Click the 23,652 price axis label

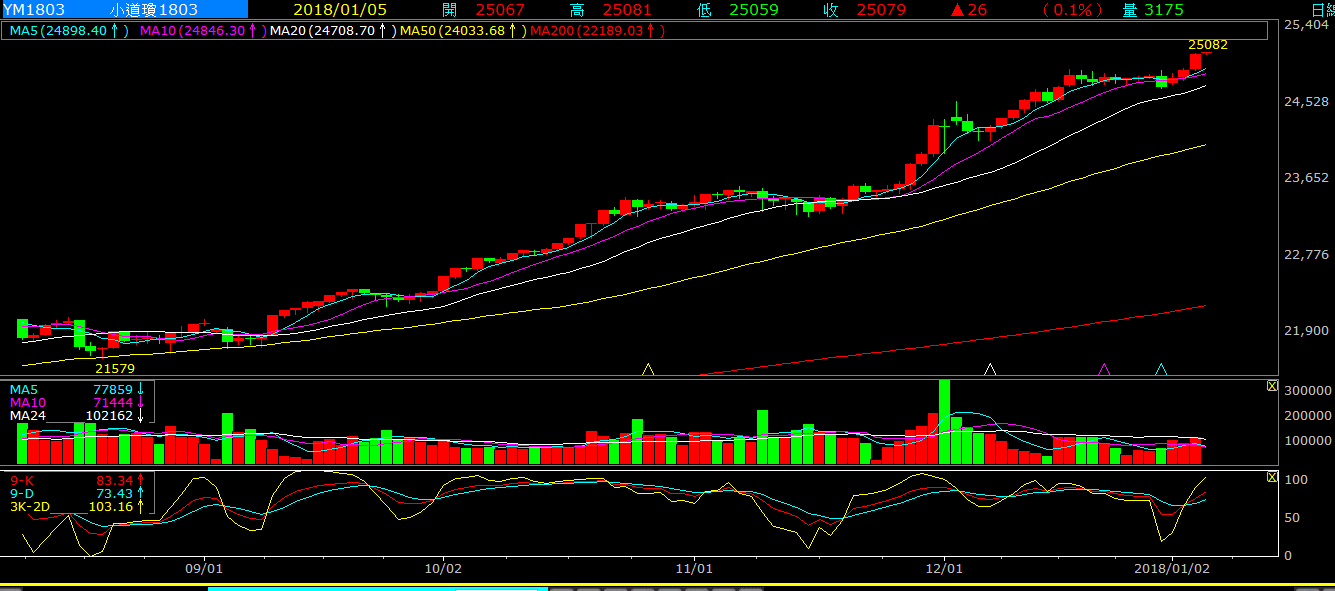[1306, 178]
